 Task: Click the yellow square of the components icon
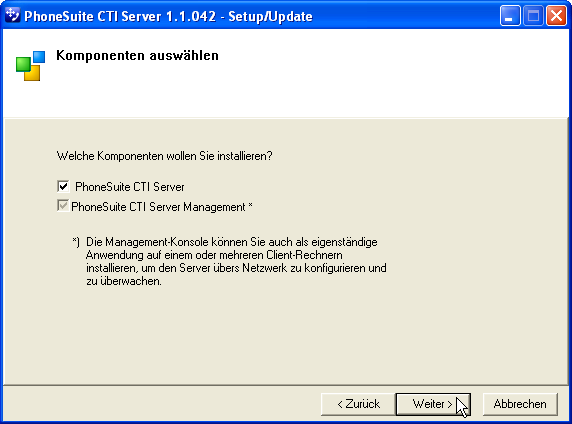(x=32, y=73)
